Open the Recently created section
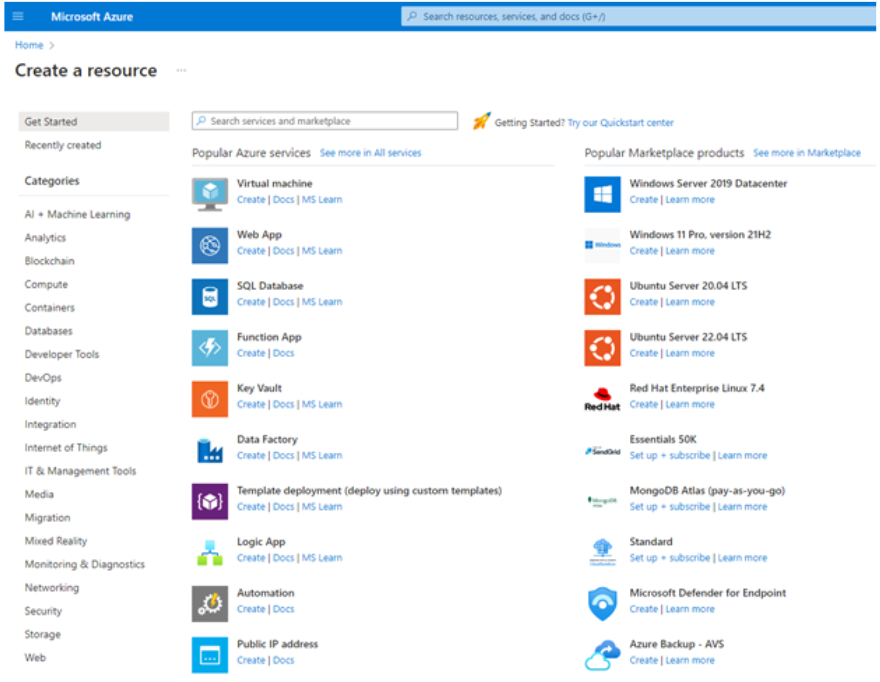The width and height of the screenshot is (880, 682). coord(63,145)
